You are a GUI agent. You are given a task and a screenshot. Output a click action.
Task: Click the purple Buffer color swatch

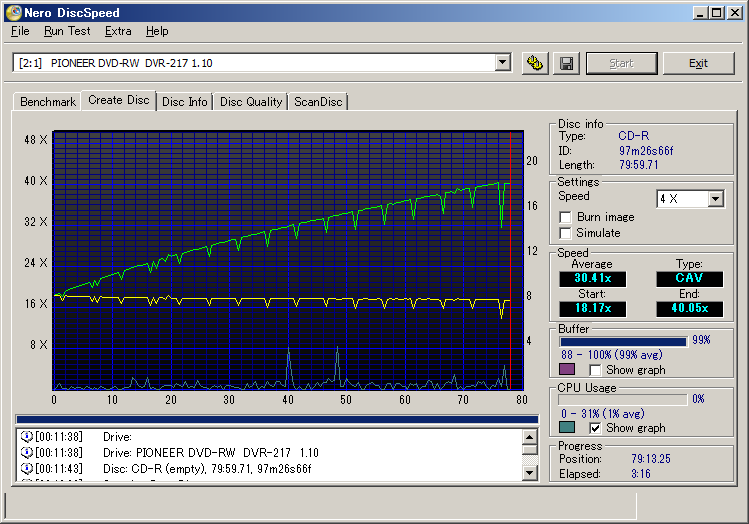click(x=567, y=370)
